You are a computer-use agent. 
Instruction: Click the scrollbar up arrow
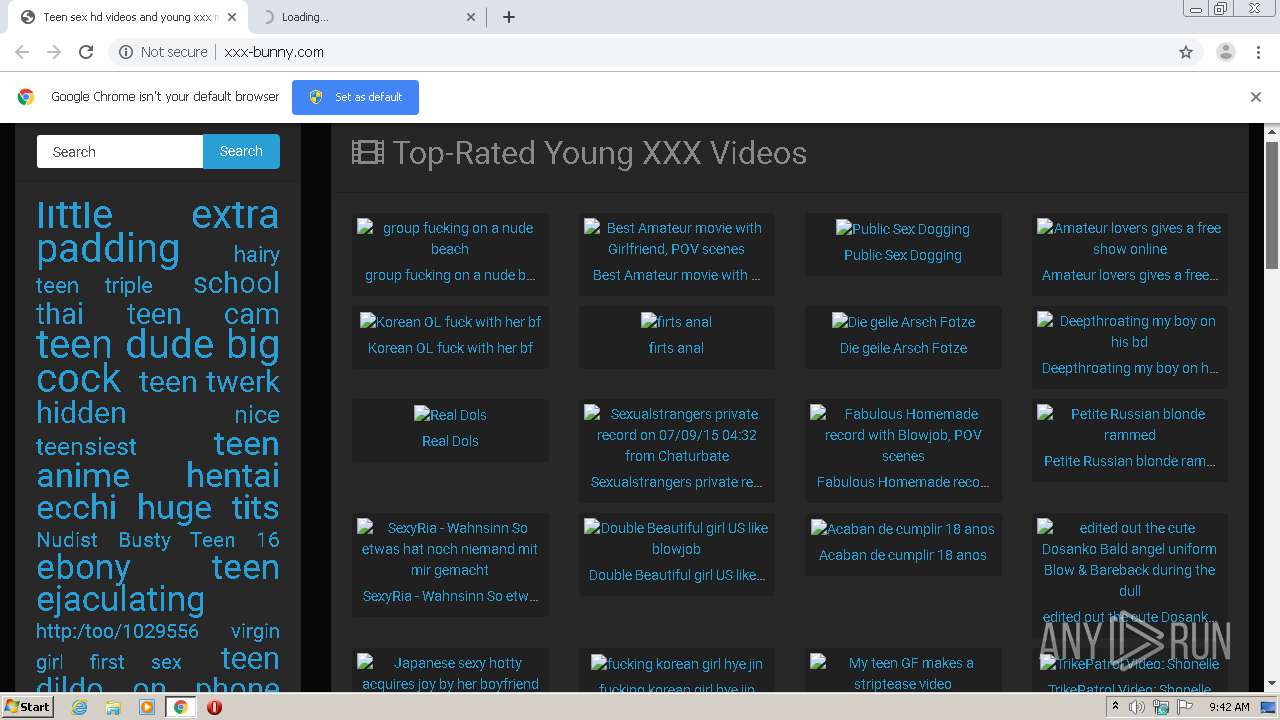pos(1272,131)
